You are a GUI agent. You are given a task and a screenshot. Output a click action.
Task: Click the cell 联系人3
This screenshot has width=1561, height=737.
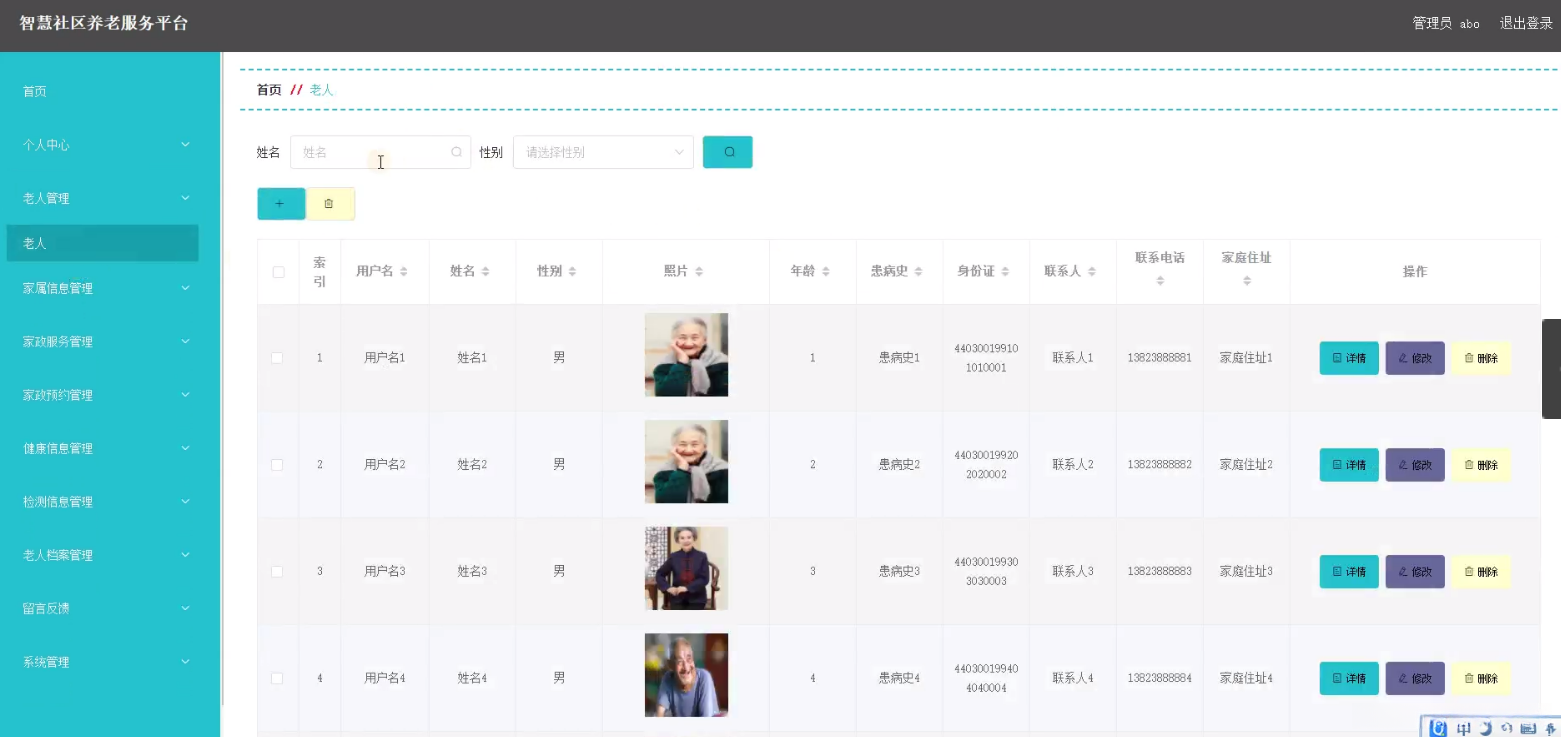[1073, 572]
